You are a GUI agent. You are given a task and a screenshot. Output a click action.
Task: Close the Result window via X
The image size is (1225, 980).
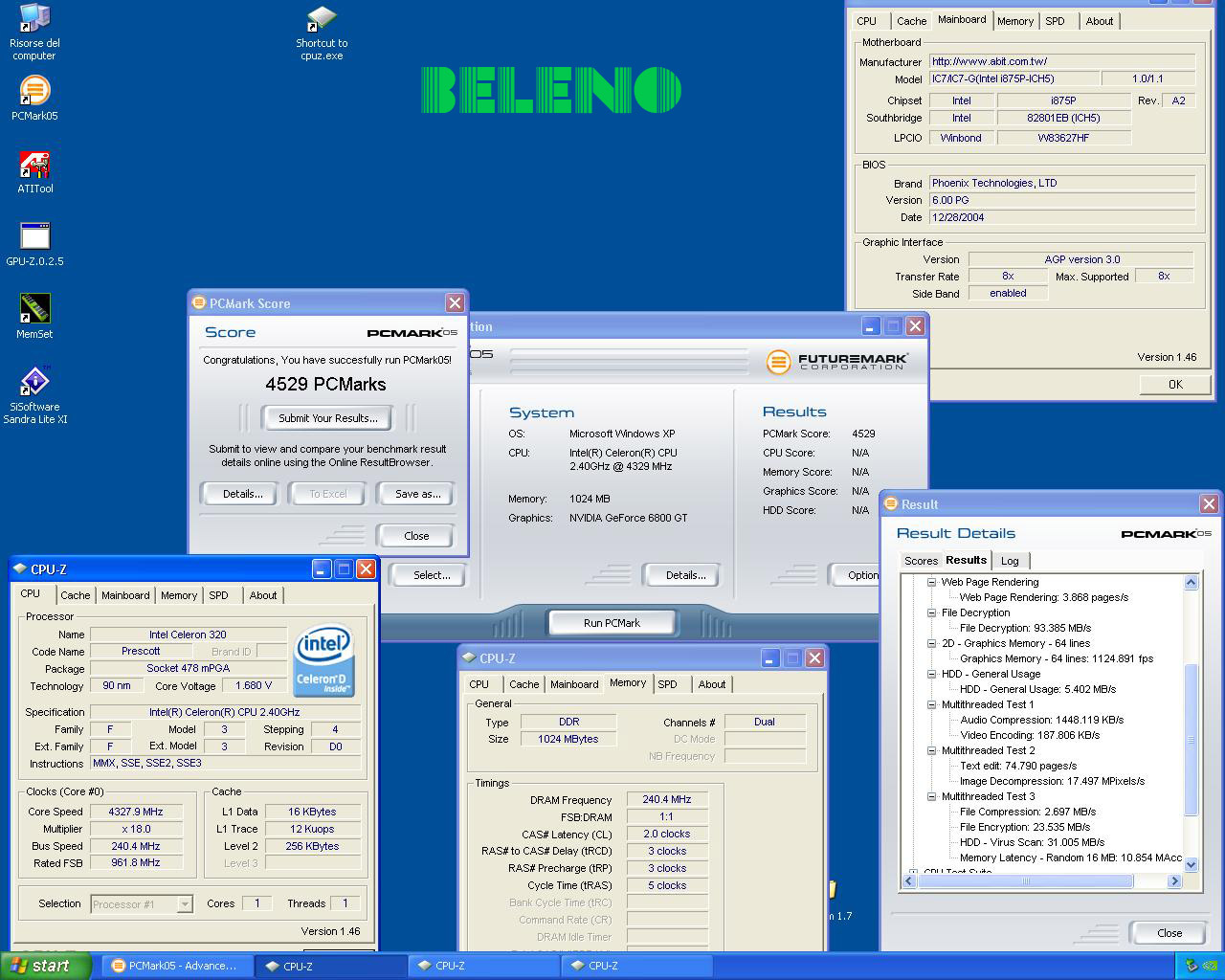point(1209,503)
